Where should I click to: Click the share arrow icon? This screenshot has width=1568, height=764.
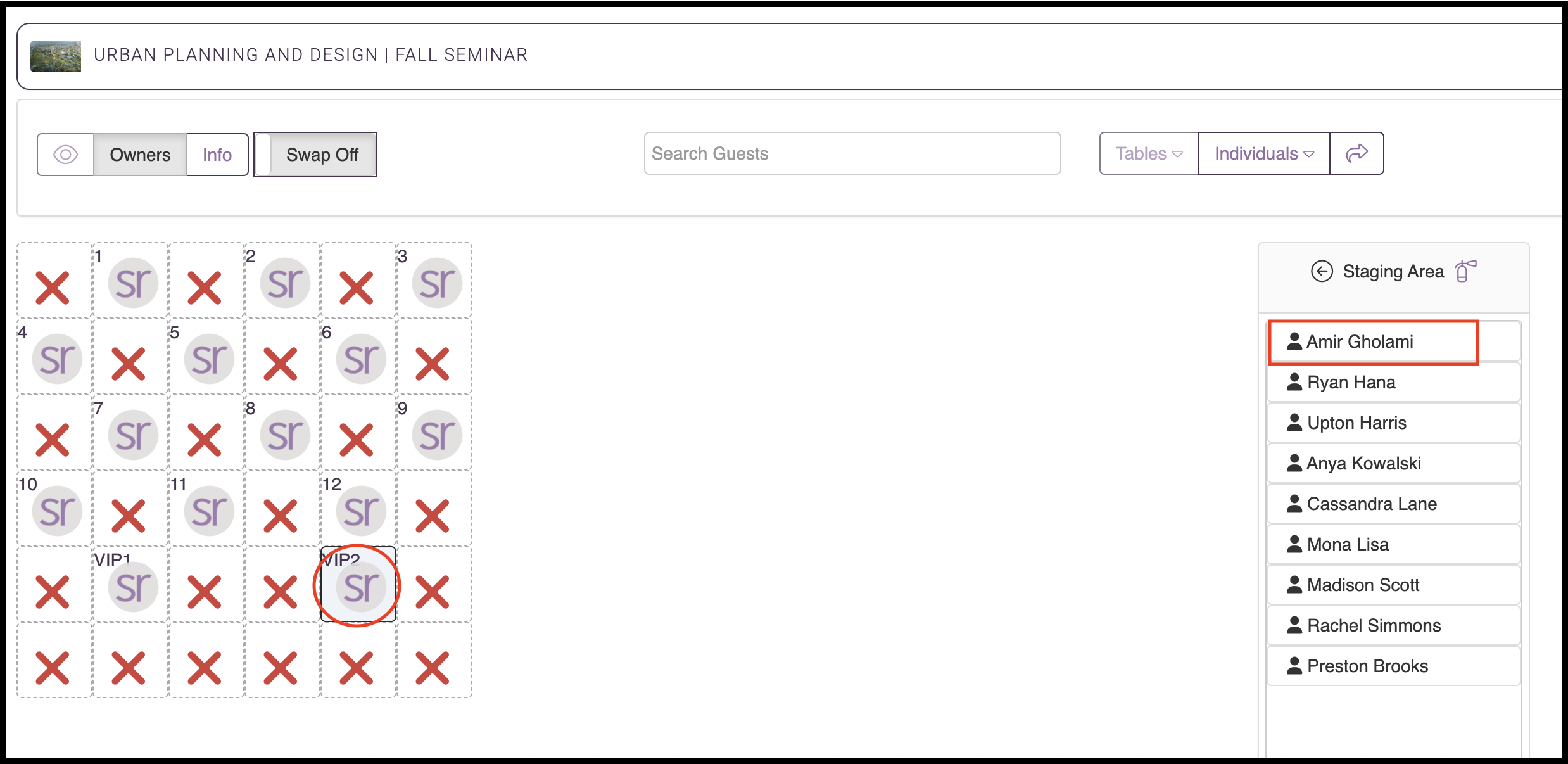pos(1356,153)
